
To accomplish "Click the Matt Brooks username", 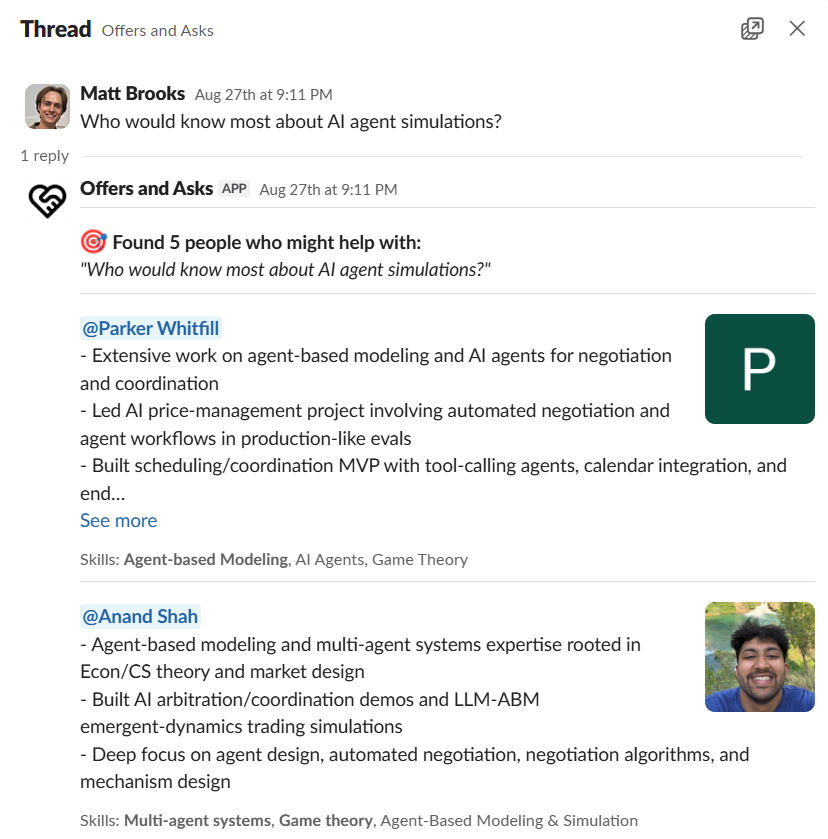I will (132, 93).
